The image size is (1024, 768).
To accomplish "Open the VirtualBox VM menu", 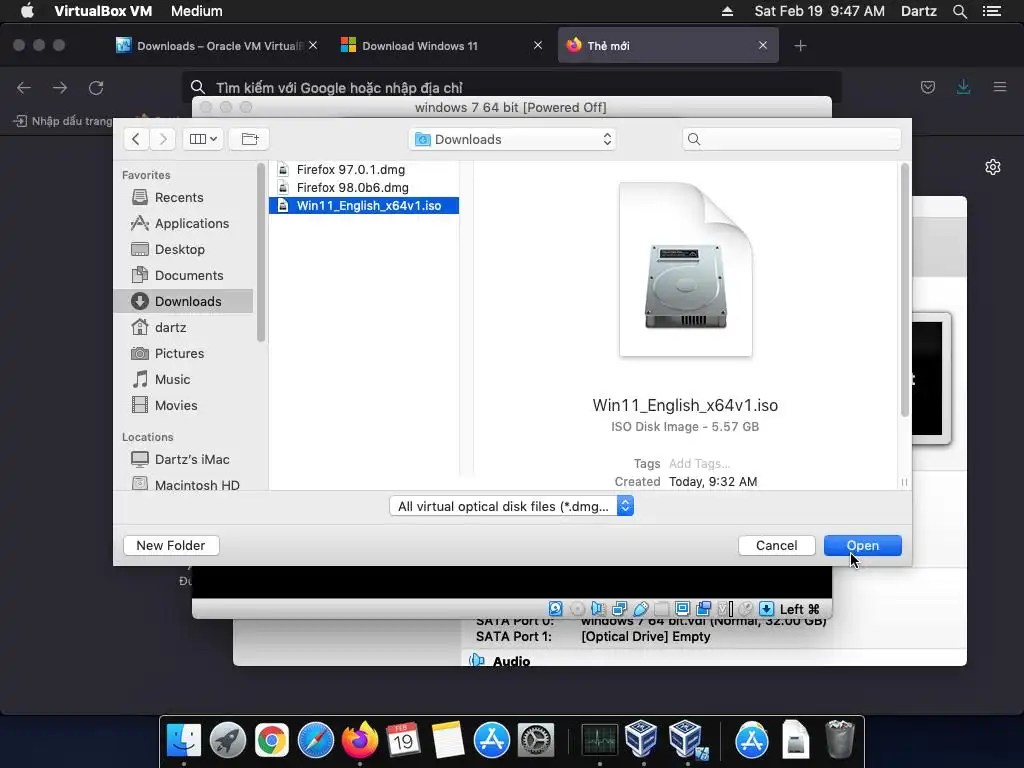I will click(x=103, y=11).
